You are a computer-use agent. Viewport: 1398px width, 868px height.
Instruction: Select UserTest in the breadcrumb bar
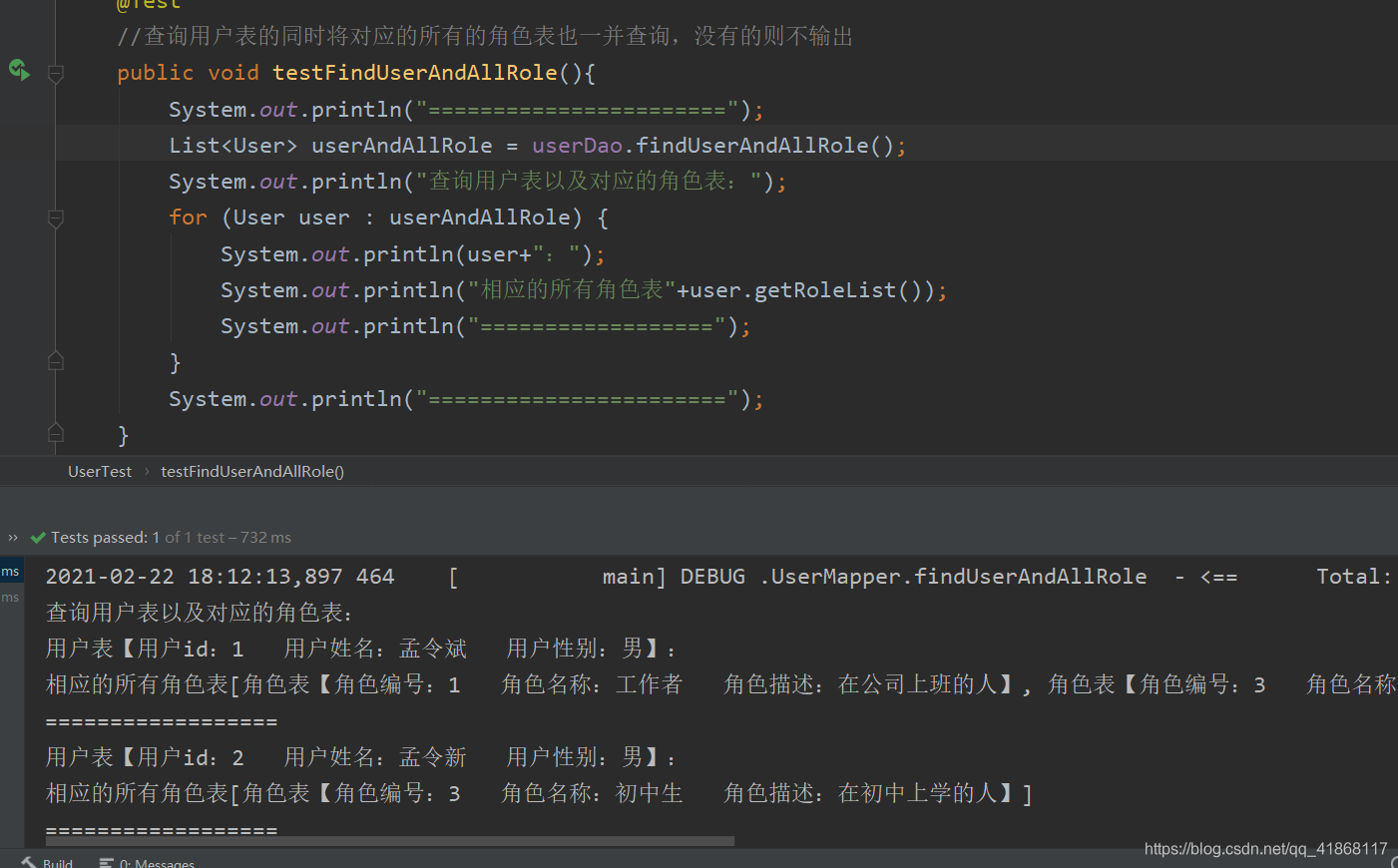point(100,472)
